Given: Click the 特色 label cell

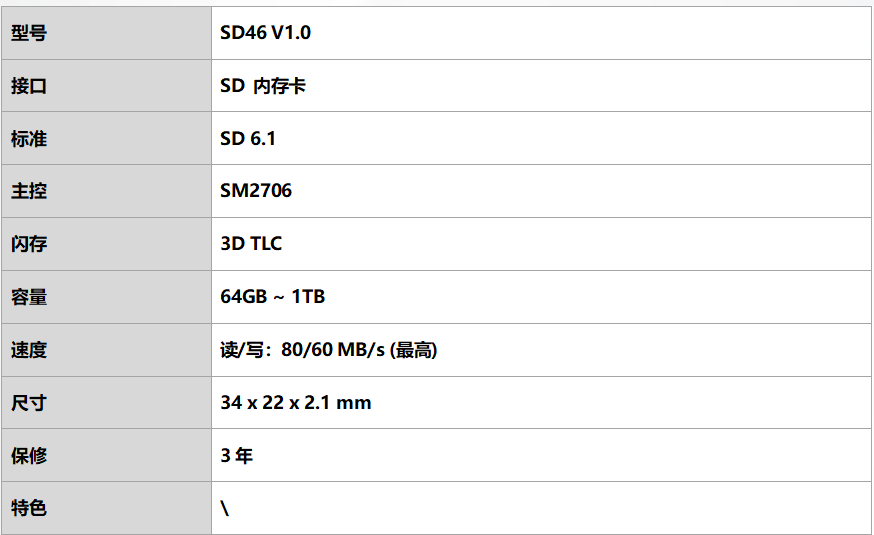Looking at the screenshot, I should tap(106, 508).
